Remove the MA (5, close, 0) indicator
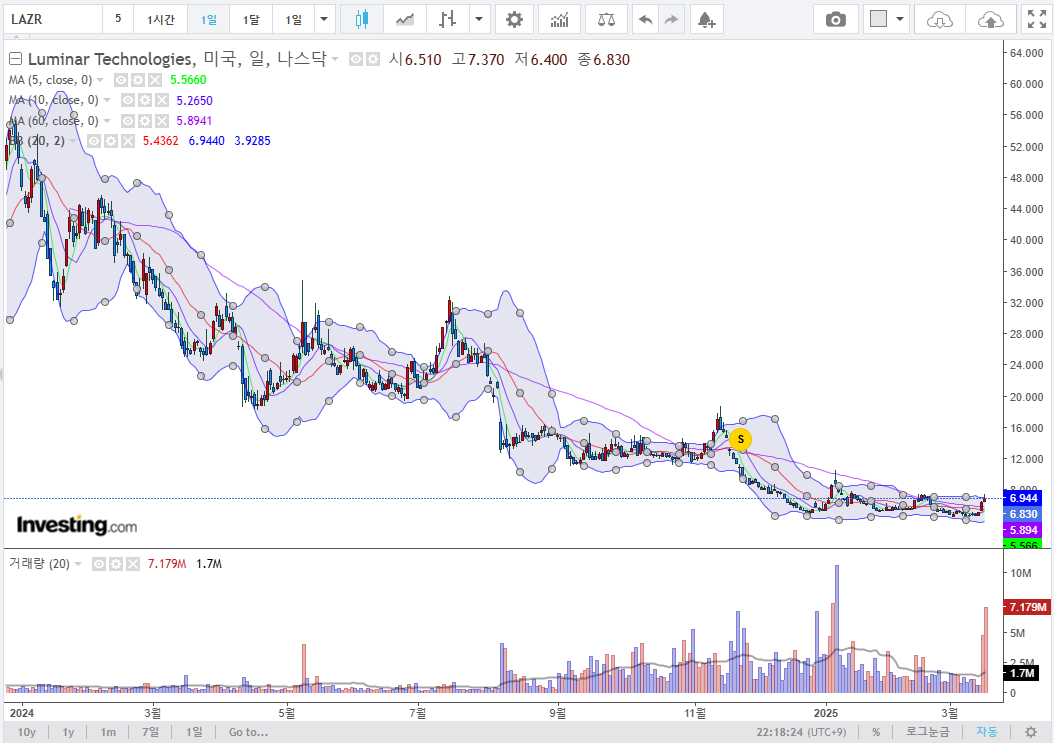The height and width of the screenshot is (743, 1054). 155,80
